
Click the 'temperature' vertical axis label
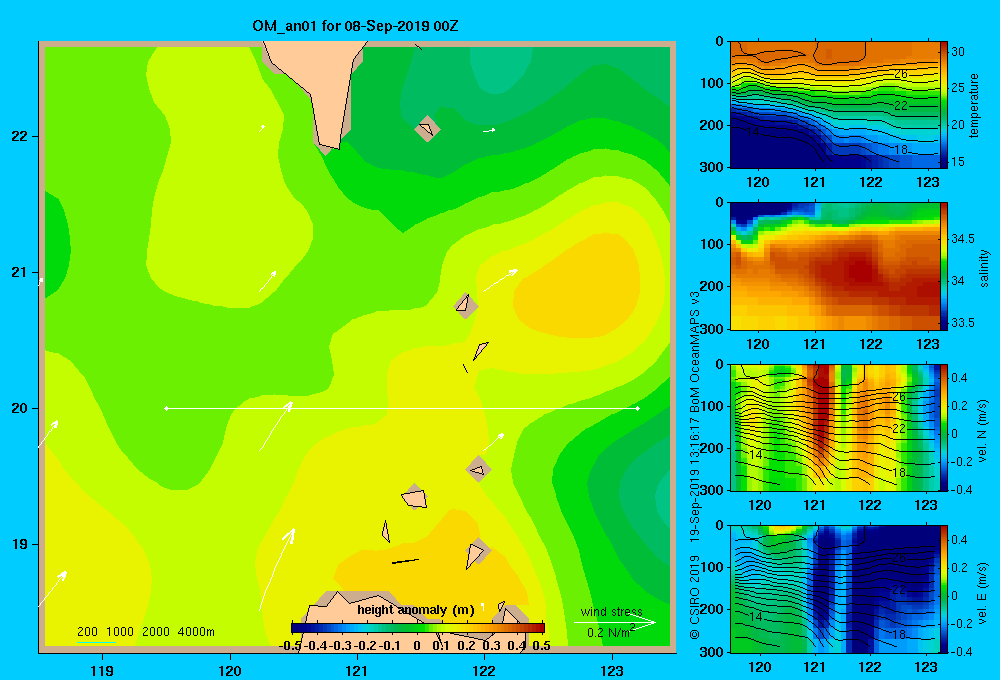[974, 105]
